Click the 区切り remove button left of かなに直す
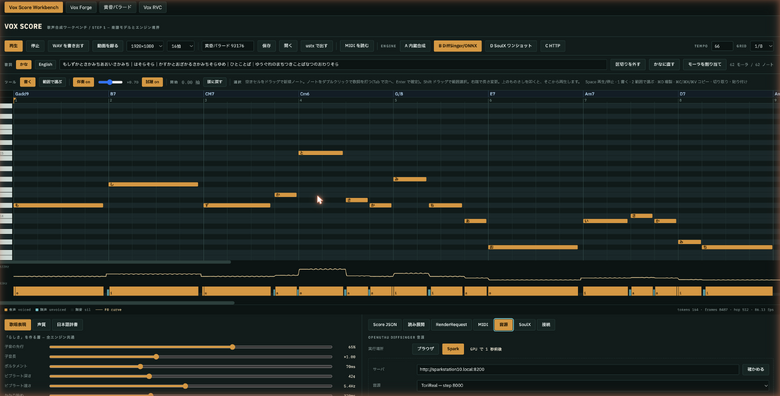The width and height of the screenshot is (780, 396). [628, 64]
